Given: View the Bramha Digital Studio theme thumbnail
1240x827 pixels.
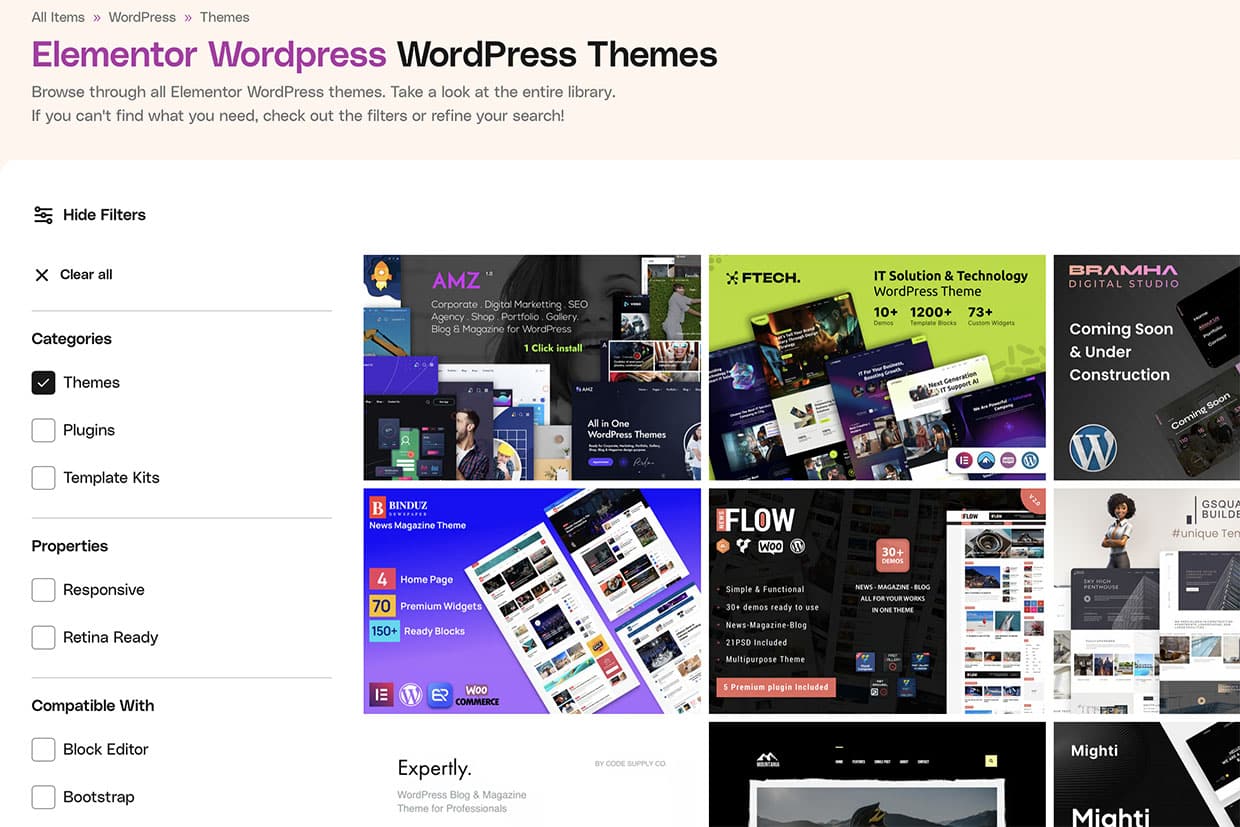Looking at the screenshot, I should coord(1146,367).
